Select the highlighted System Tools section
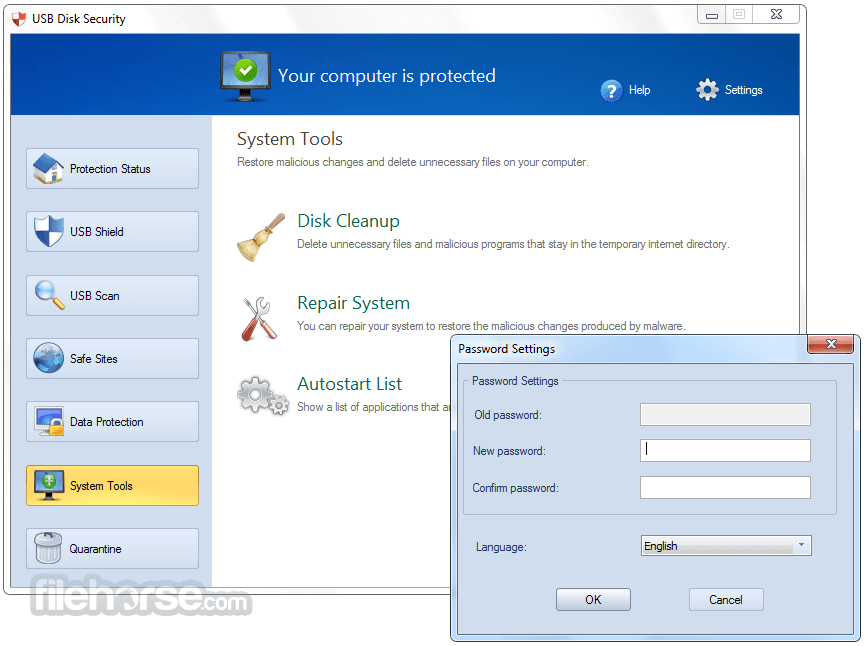 [113, 485]
